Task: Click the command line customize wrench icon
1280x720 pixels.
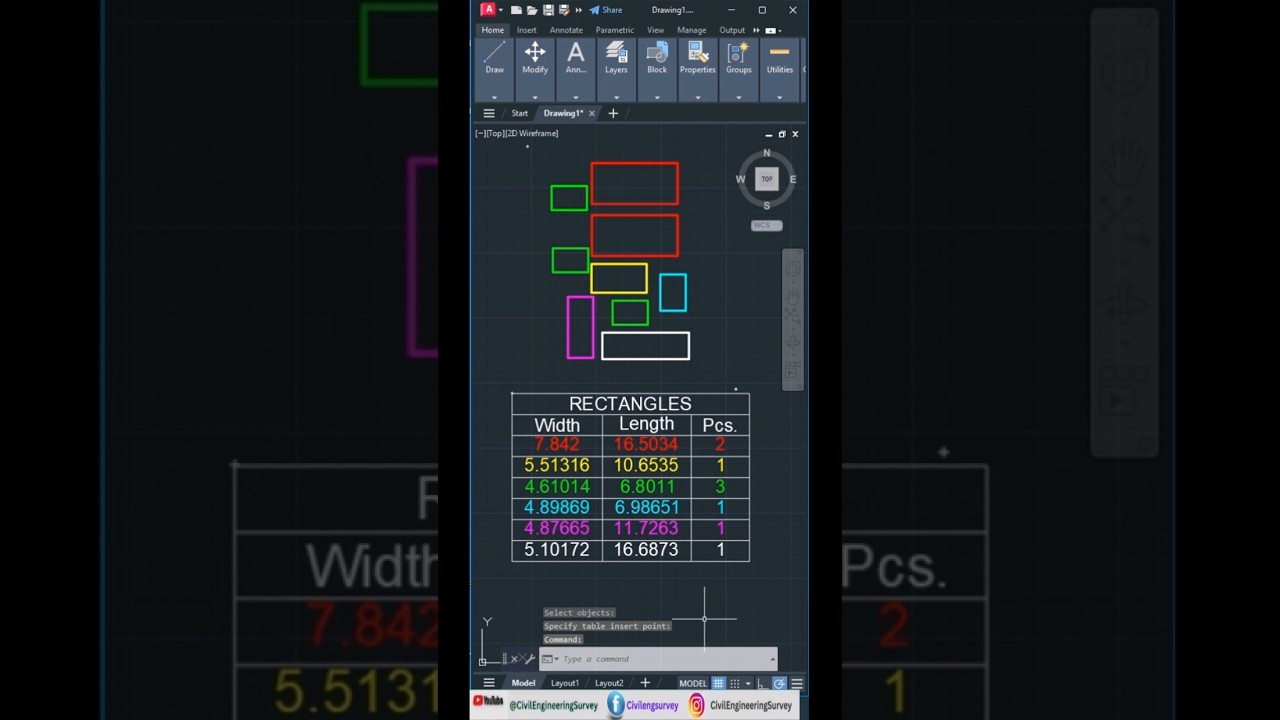Action: (x=529, y=659)
